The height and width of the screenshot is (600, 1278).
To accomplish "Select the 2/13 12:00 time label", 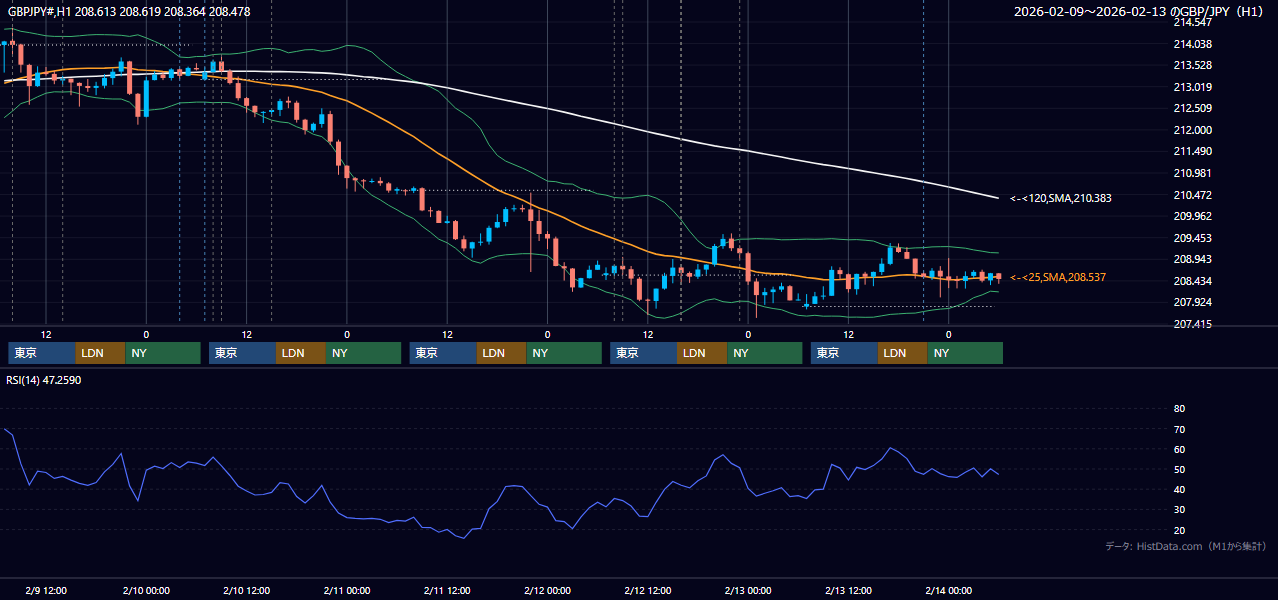I will (x=848, y=590).
